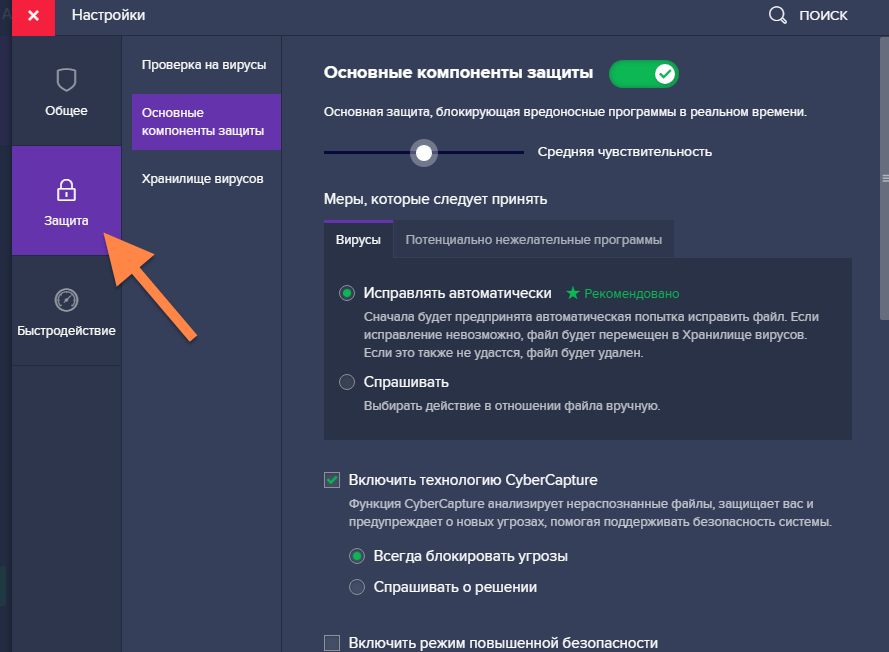Click the green Рекомендовано star icon
Screen dimensions: 889x652
[573, 293]
